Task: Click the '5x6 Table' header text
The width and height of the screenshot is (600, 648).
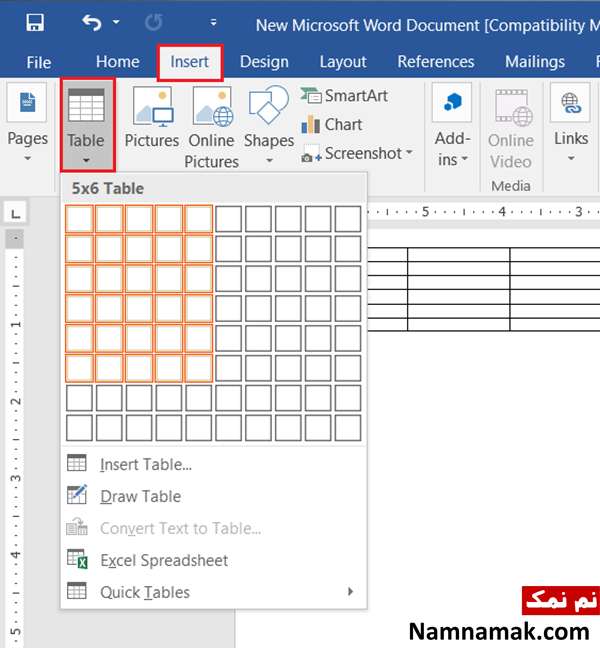Action: point(108,188)
